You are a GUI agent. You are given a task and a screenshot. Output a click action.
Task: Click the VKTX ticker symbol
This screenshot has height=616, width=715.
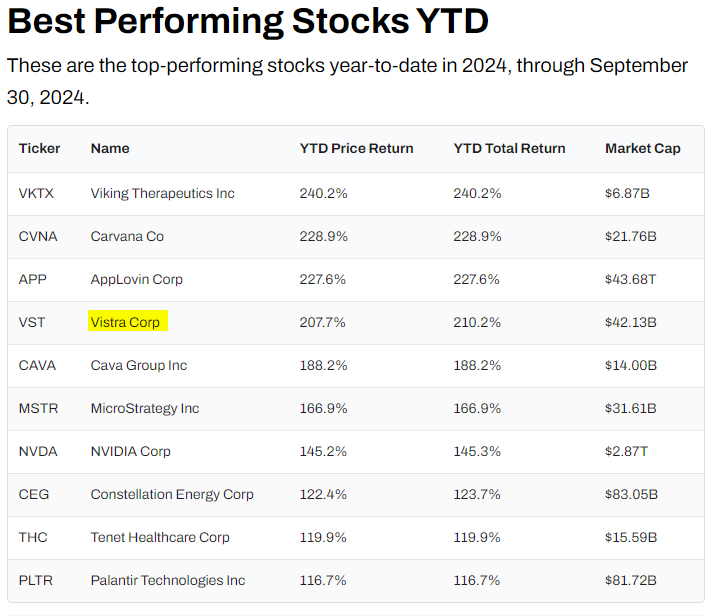tap(36, 193)
